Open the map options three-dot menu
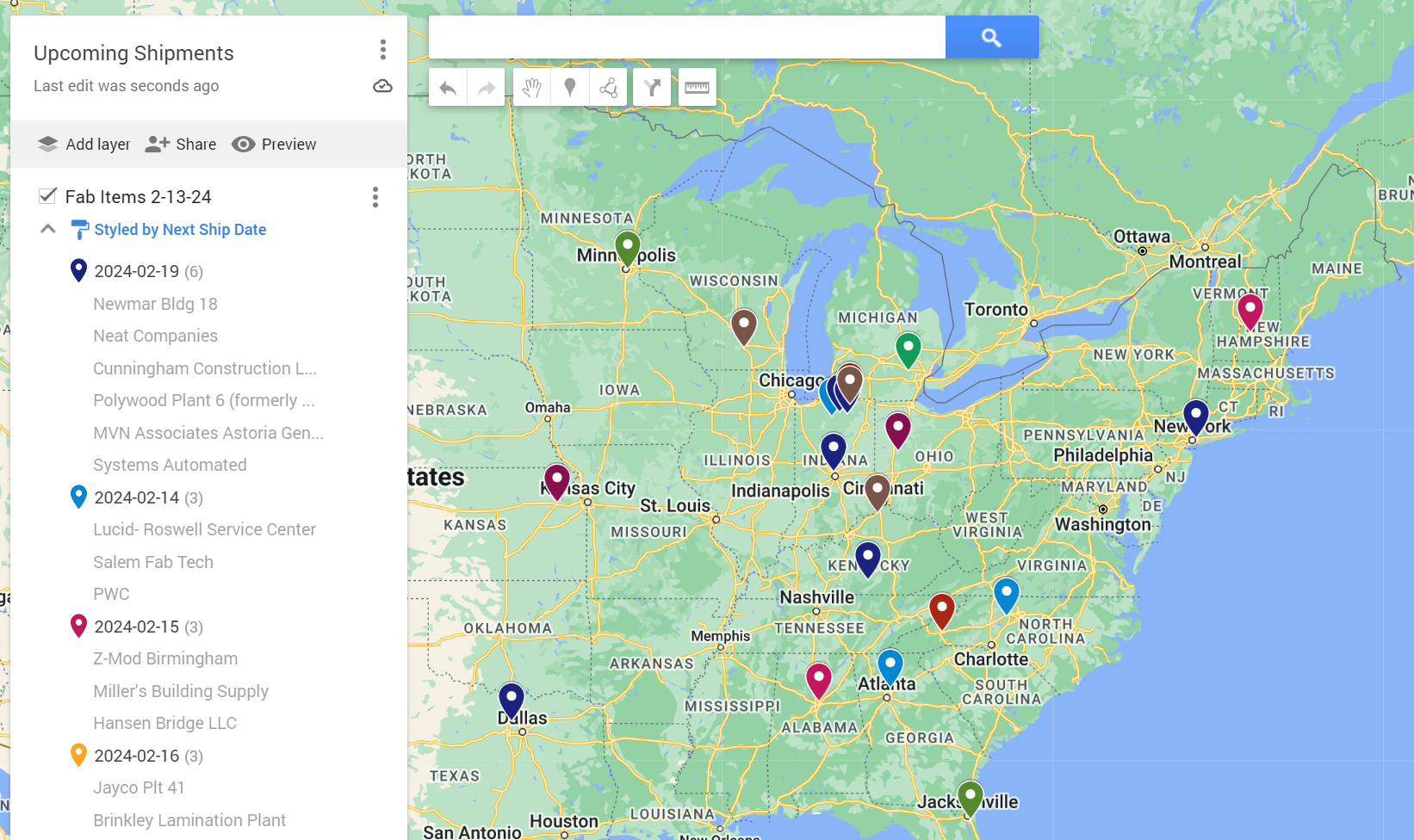 click(x=382, y=50)
